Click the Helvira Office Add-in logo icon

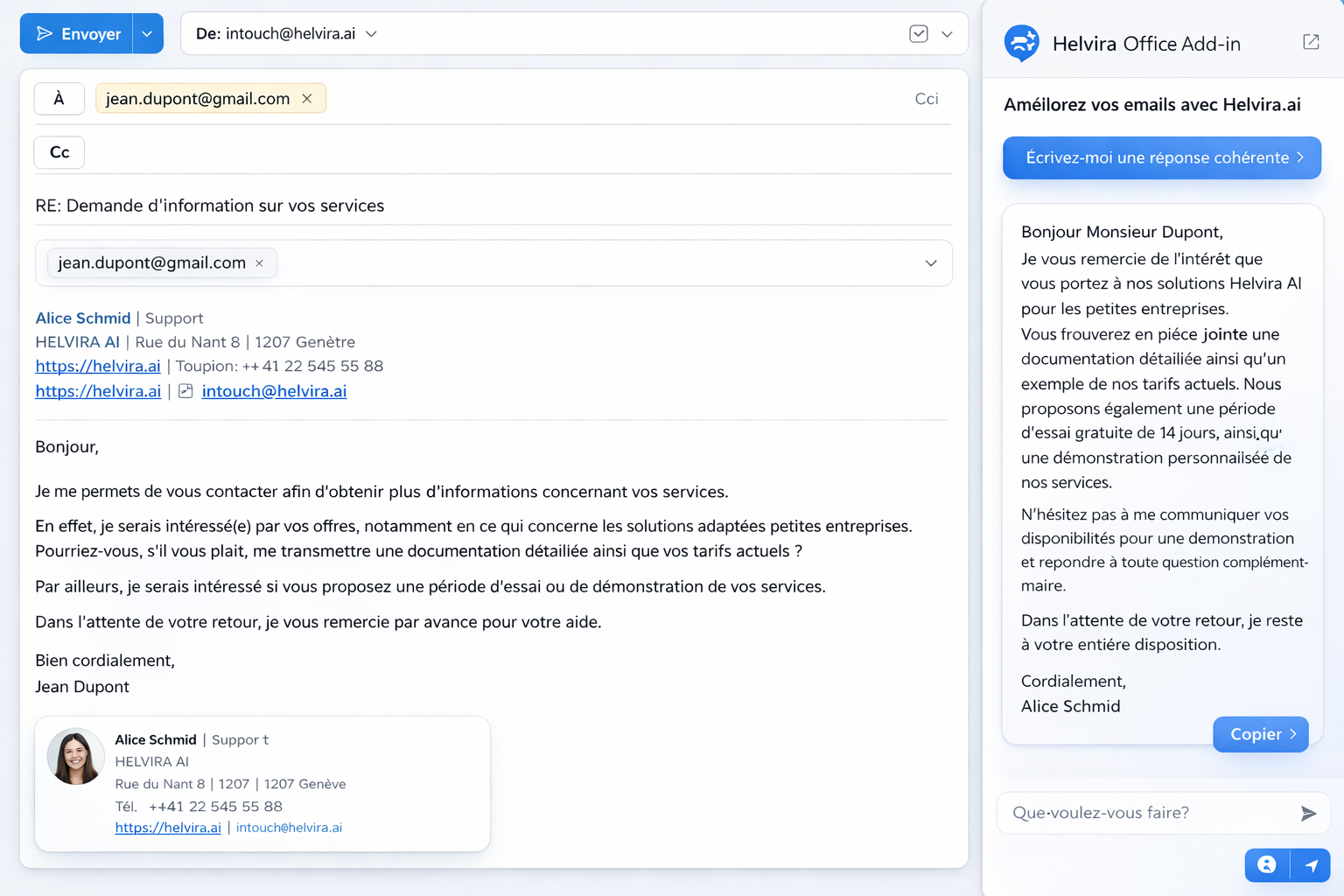[x=1021, y=43]
